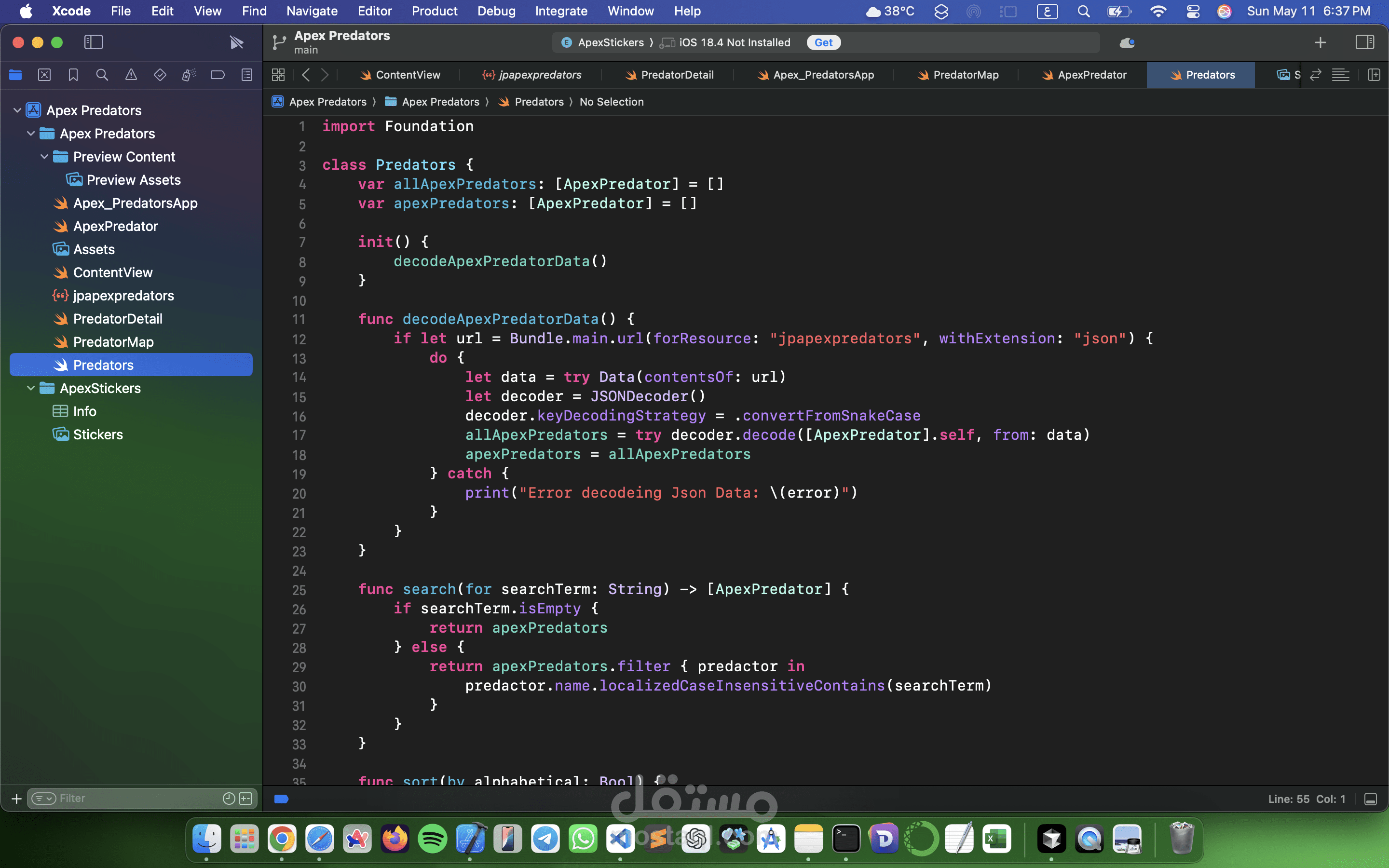1389x868 pixels.
Task: Collapse the Apex Predators group folder
Action: coord(31,133)
